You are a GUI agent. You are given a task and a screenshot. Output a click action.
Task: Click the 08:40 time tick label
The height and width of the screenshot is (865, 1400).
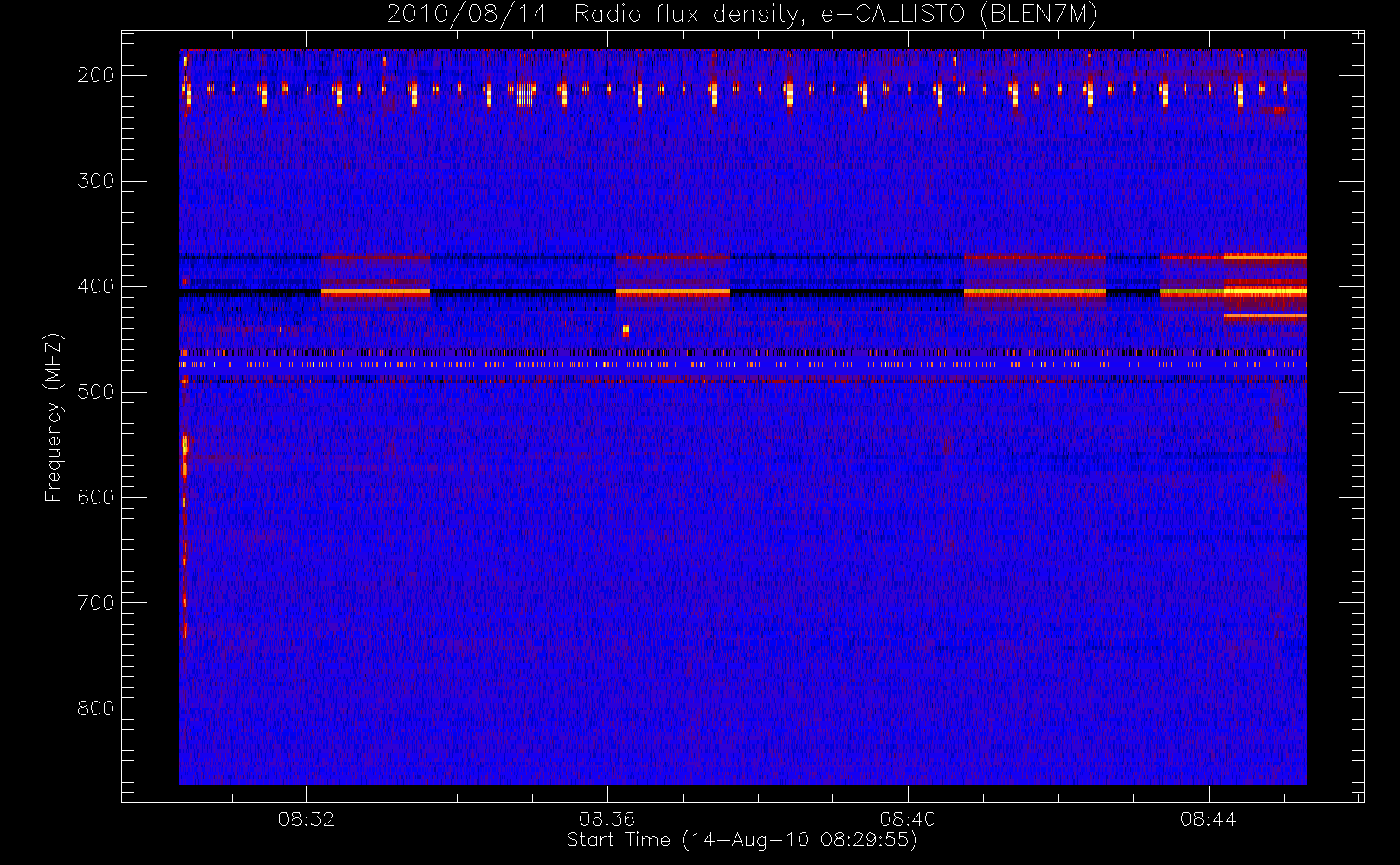click(x=908, y=819)
